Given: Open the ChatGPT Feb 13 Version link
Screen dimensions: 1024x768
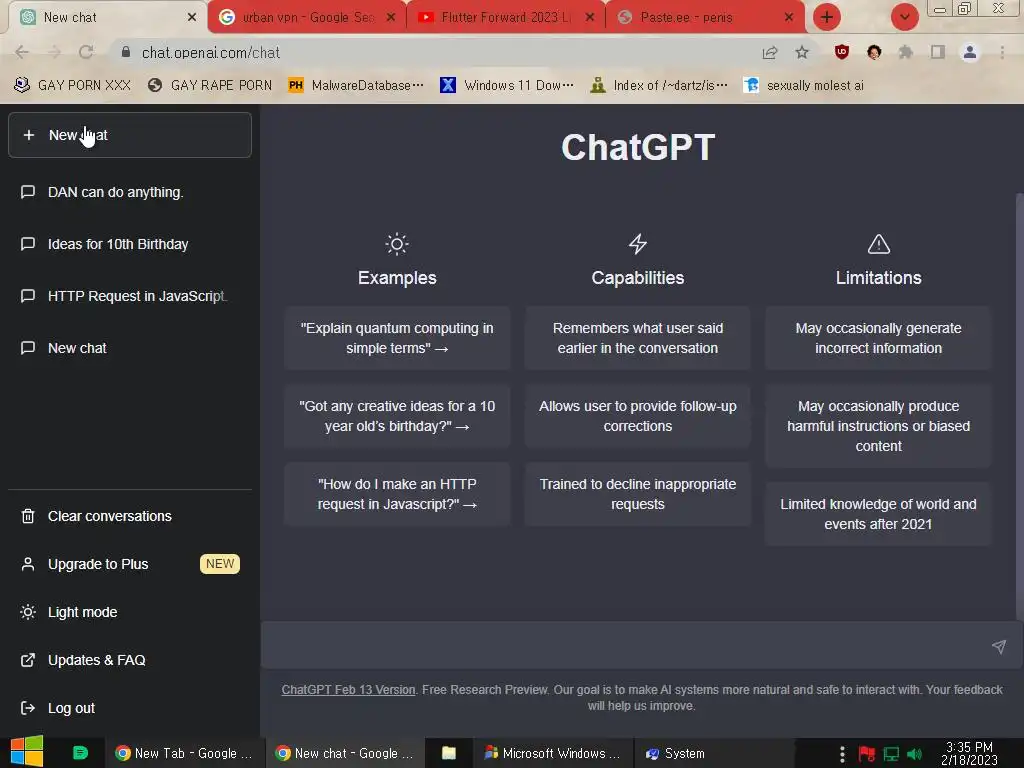Looking at the screenshot, I should pyautogui.click(x=348, y=690).
